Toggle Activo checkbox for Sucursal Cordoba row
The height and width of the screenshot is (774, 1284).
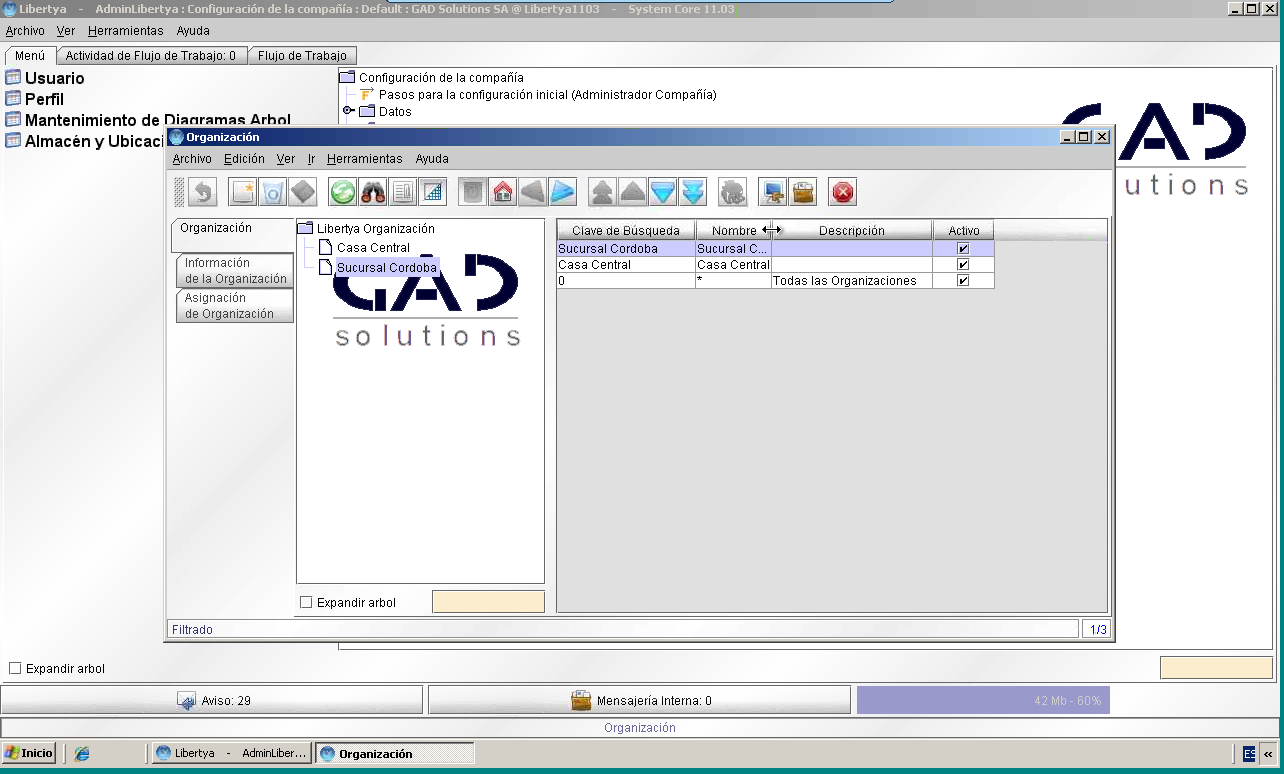(963, 248)
